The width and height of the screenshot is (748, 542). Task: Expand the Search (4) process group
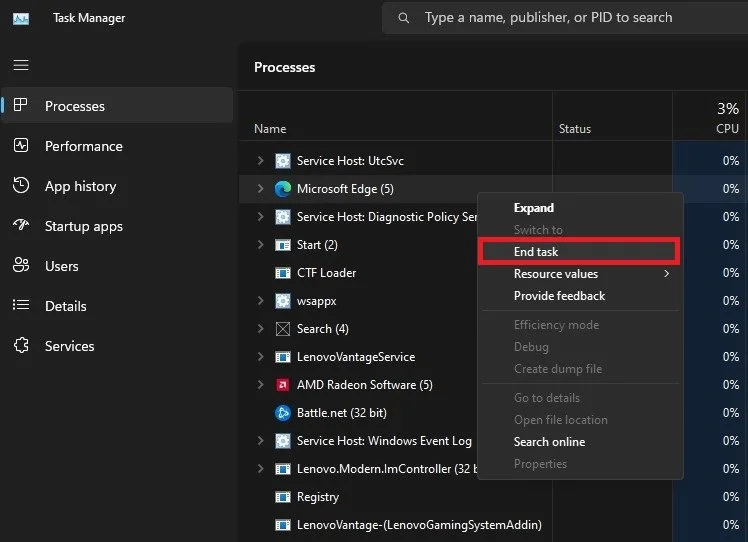(x=260, y=328)
